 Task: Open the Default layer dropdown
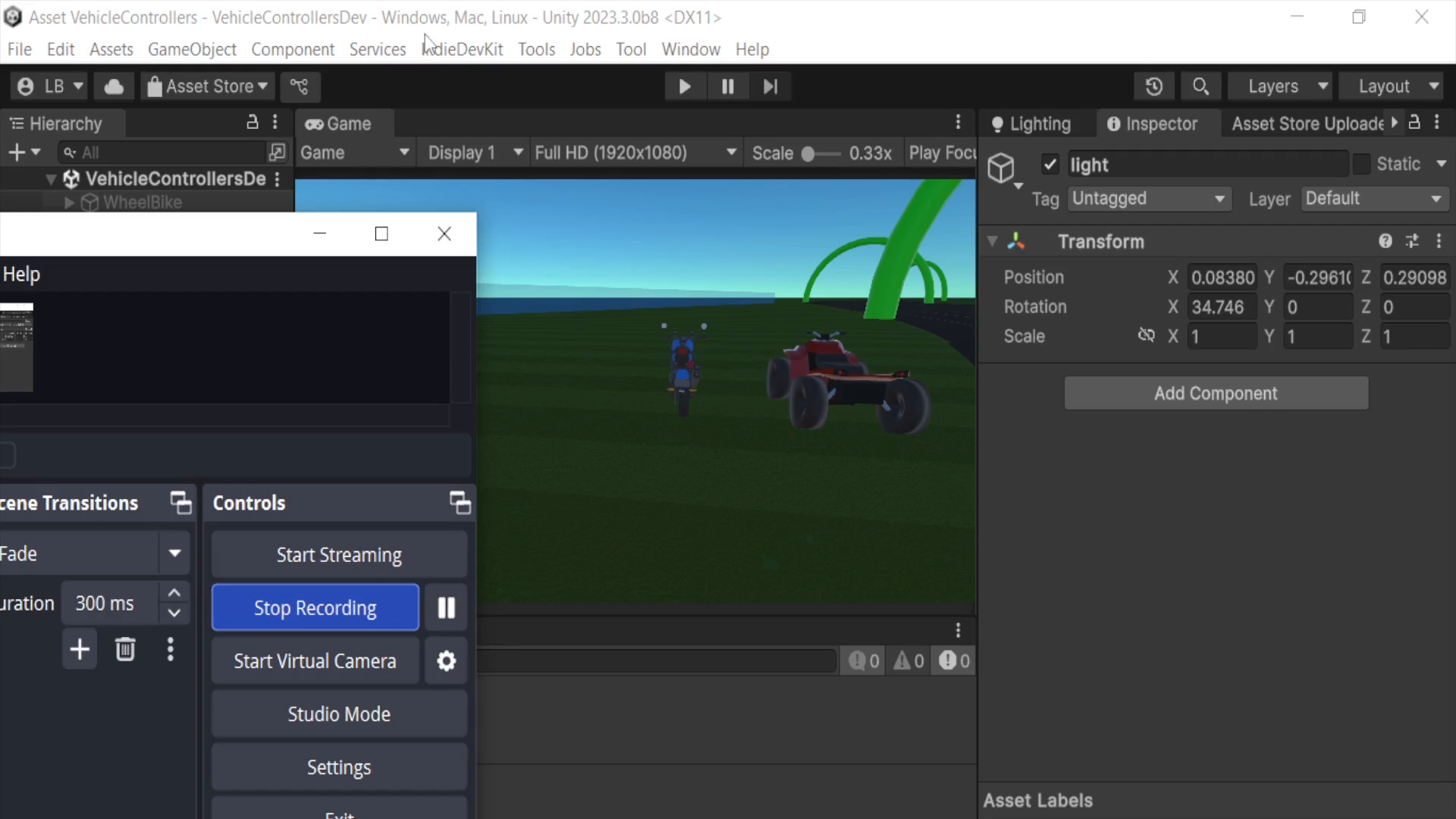(1374, 199)
